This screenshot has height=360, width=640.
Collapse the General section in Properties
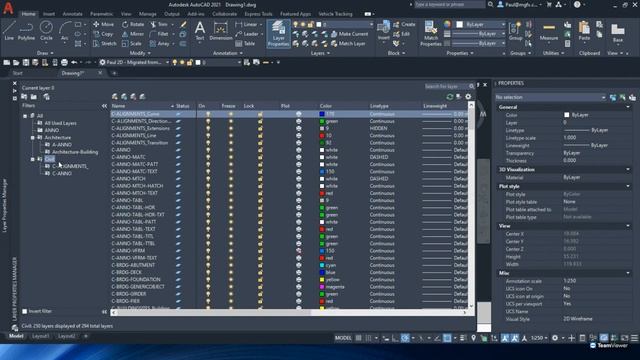628,107
